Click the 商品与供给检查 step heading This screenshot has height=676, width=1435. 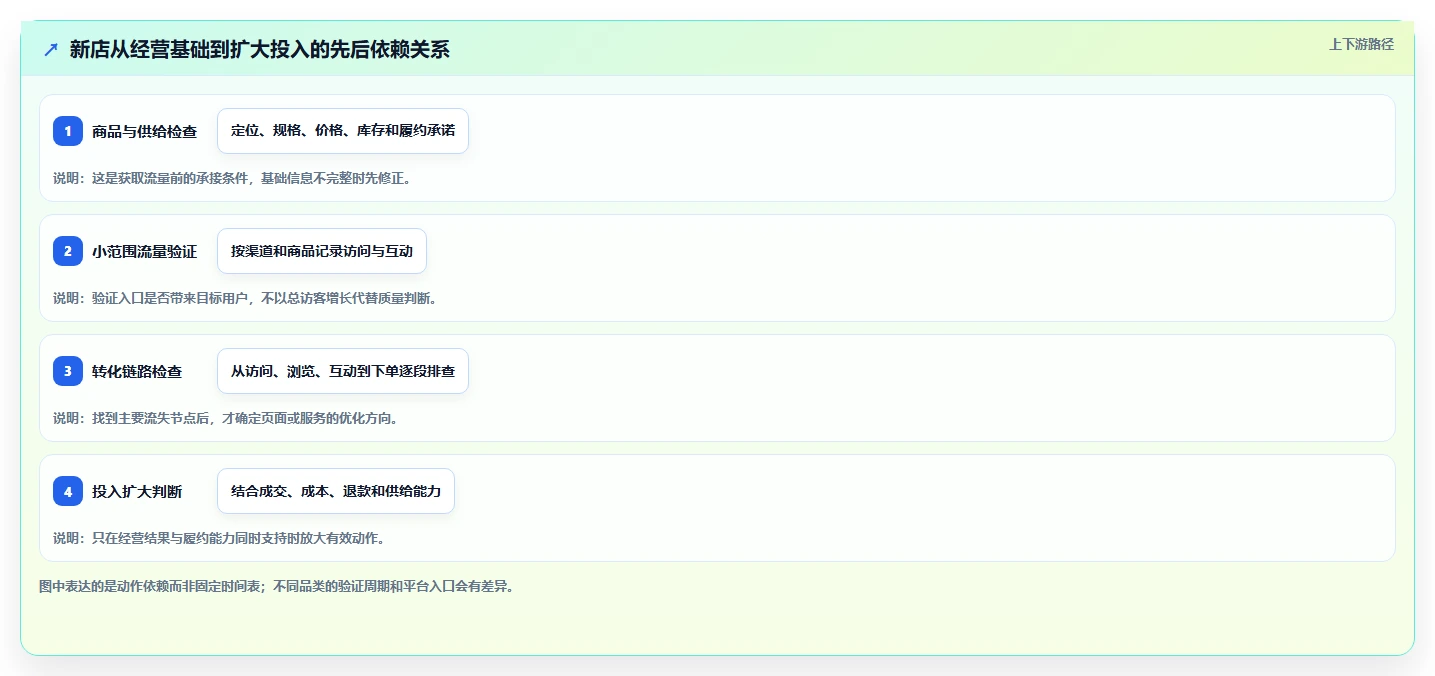click(144, 131)
